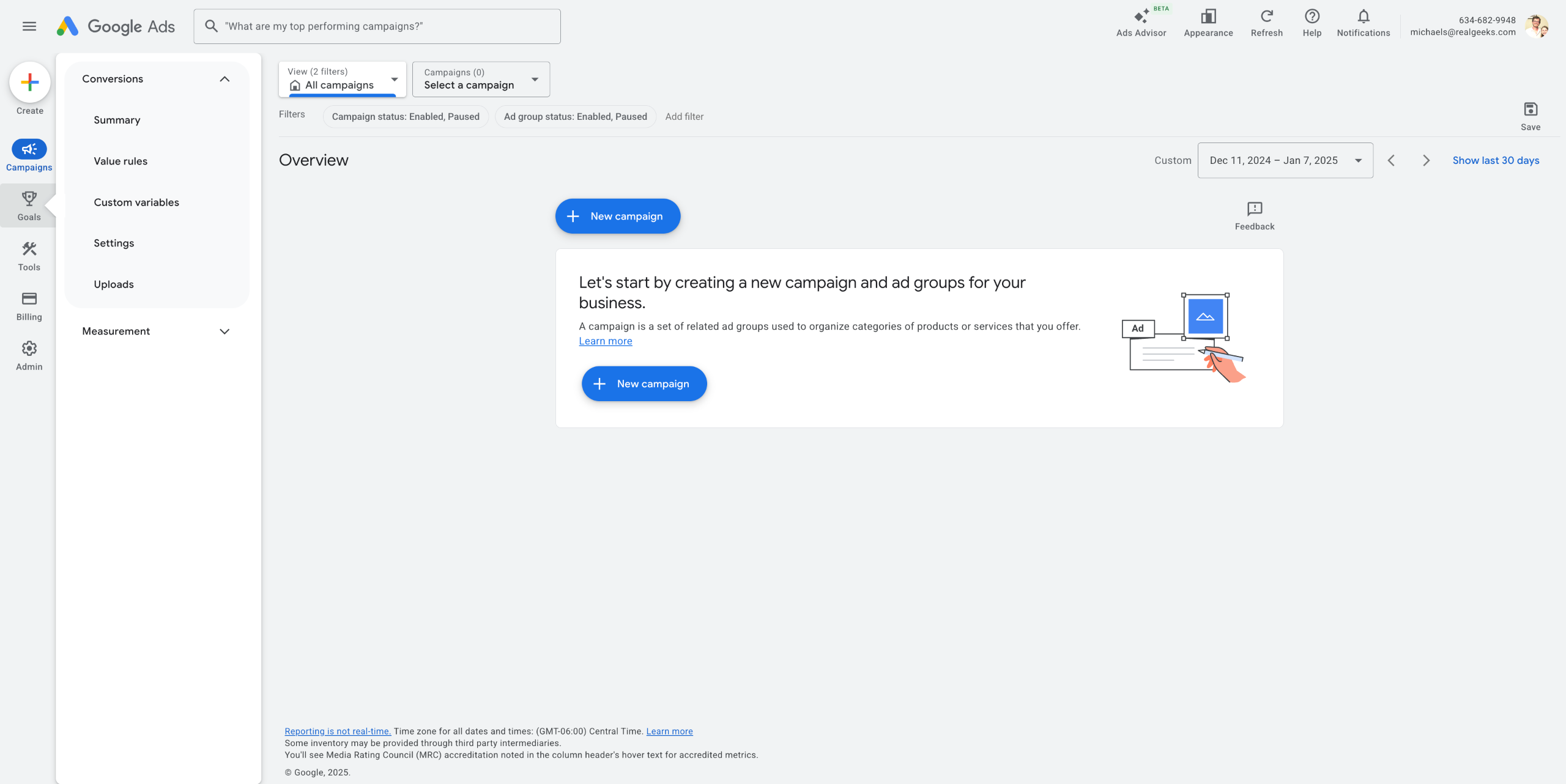This screenshot has height=784, width=1566.
Task: Click the Appearance icon in header
Action: [1208, 17]
